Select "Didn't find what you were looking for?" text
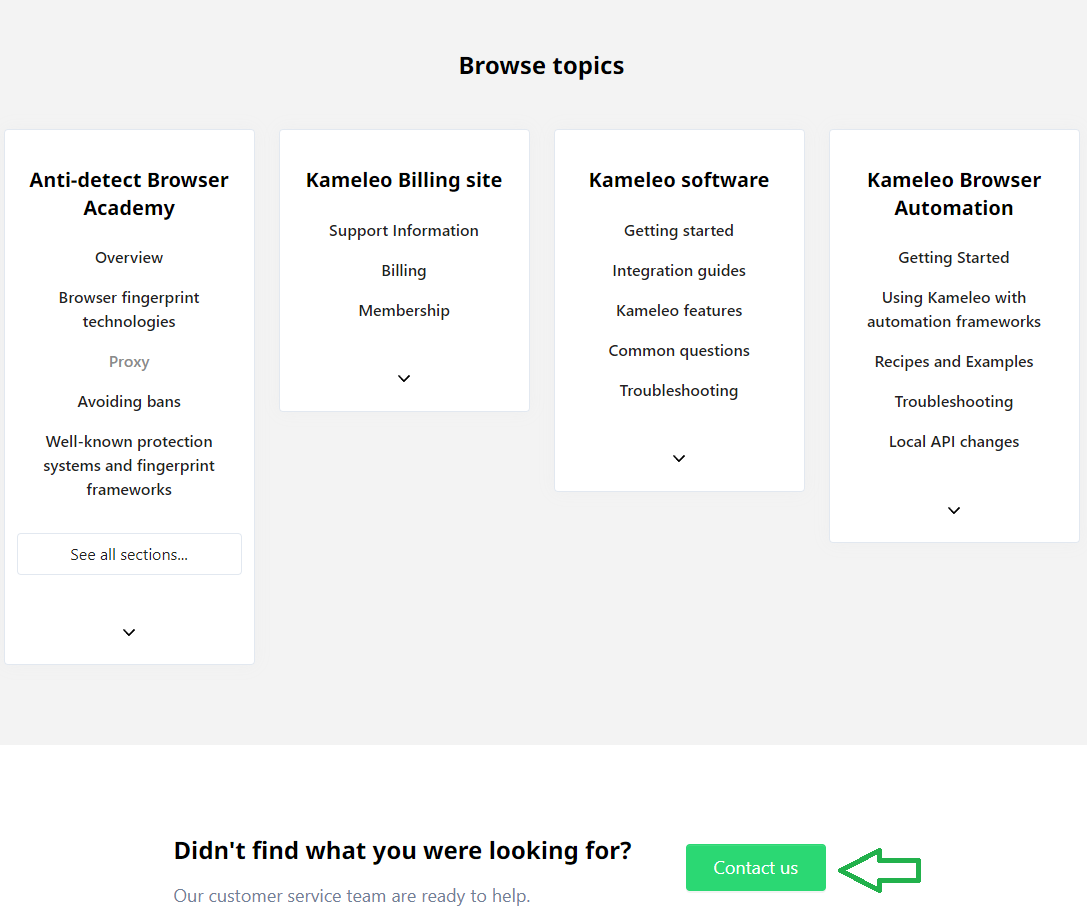Screen dimensions: 1087x909 pyautogui.click(x=403, y=851)
